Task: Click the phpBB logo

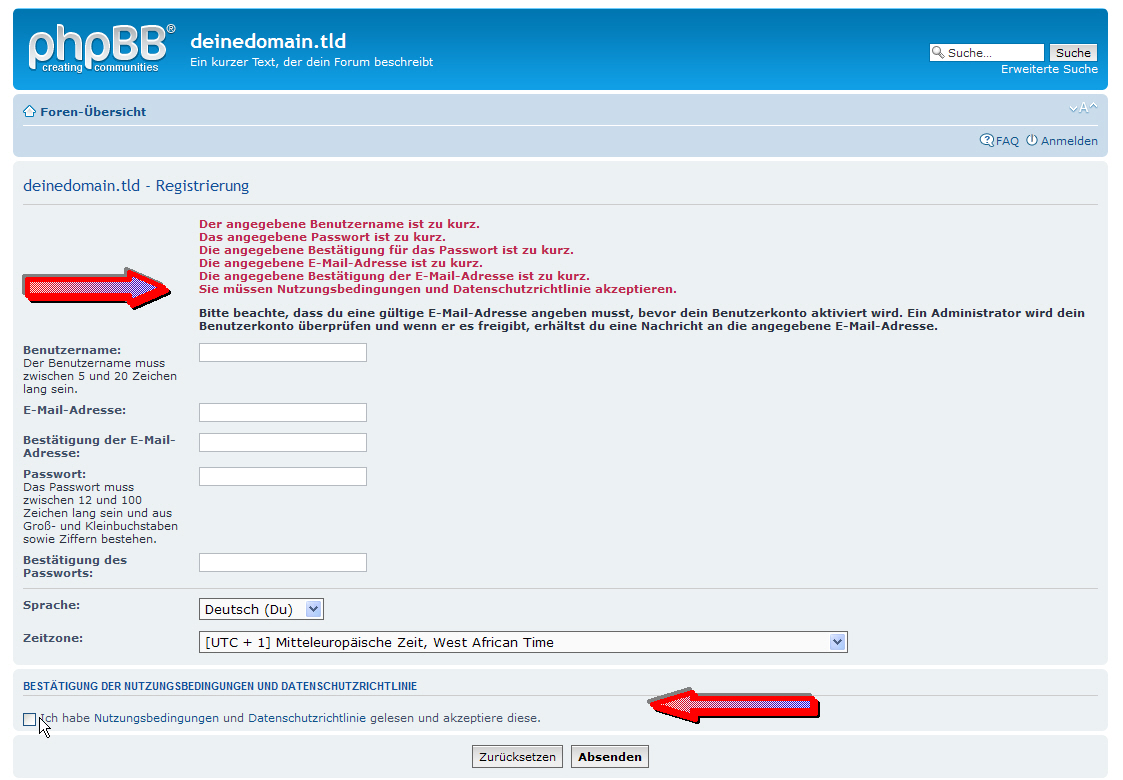Action: coord(101,49)
